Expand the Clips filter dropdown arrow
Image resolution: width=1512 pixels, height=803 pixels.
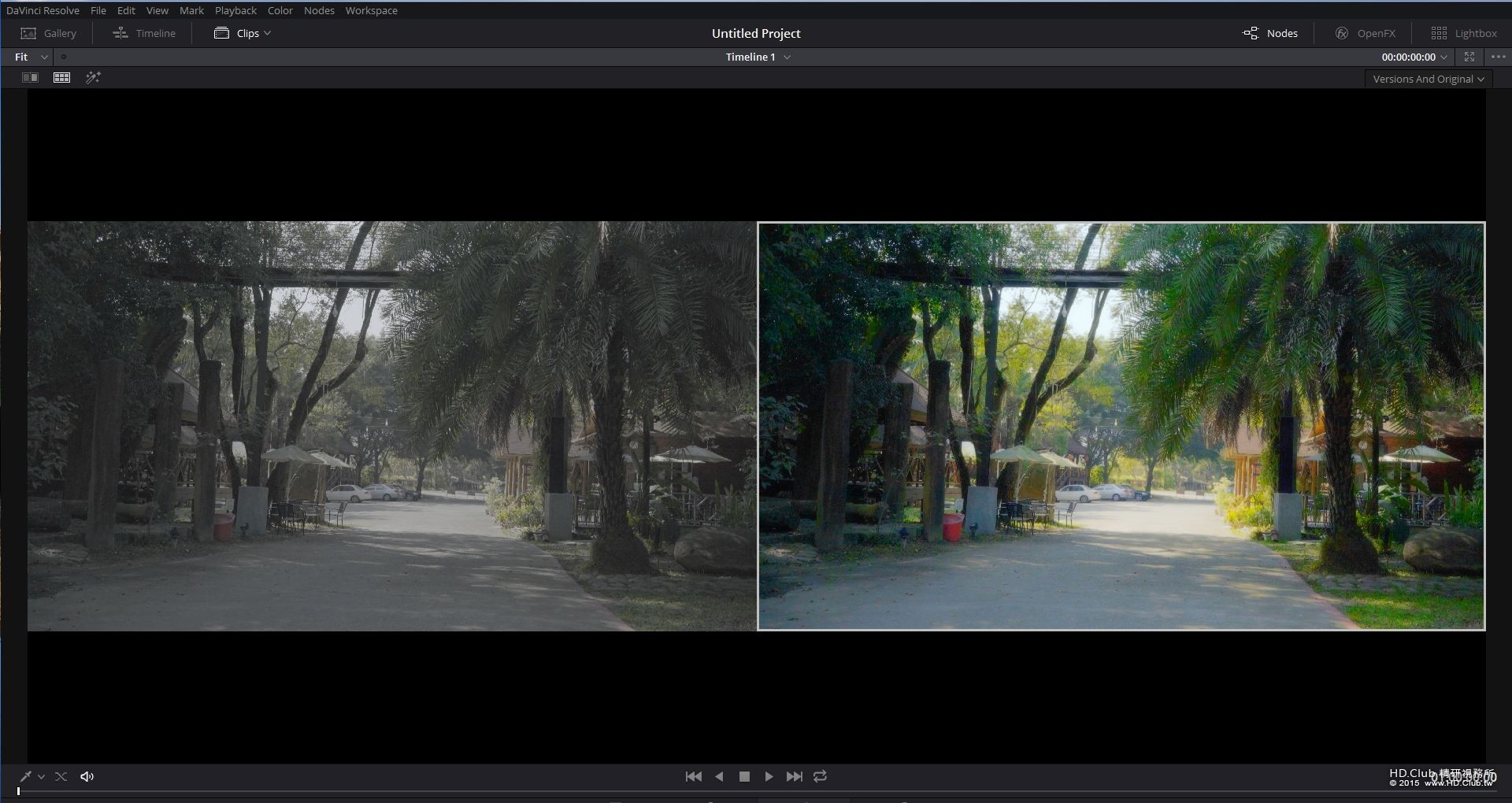point(268,33)
